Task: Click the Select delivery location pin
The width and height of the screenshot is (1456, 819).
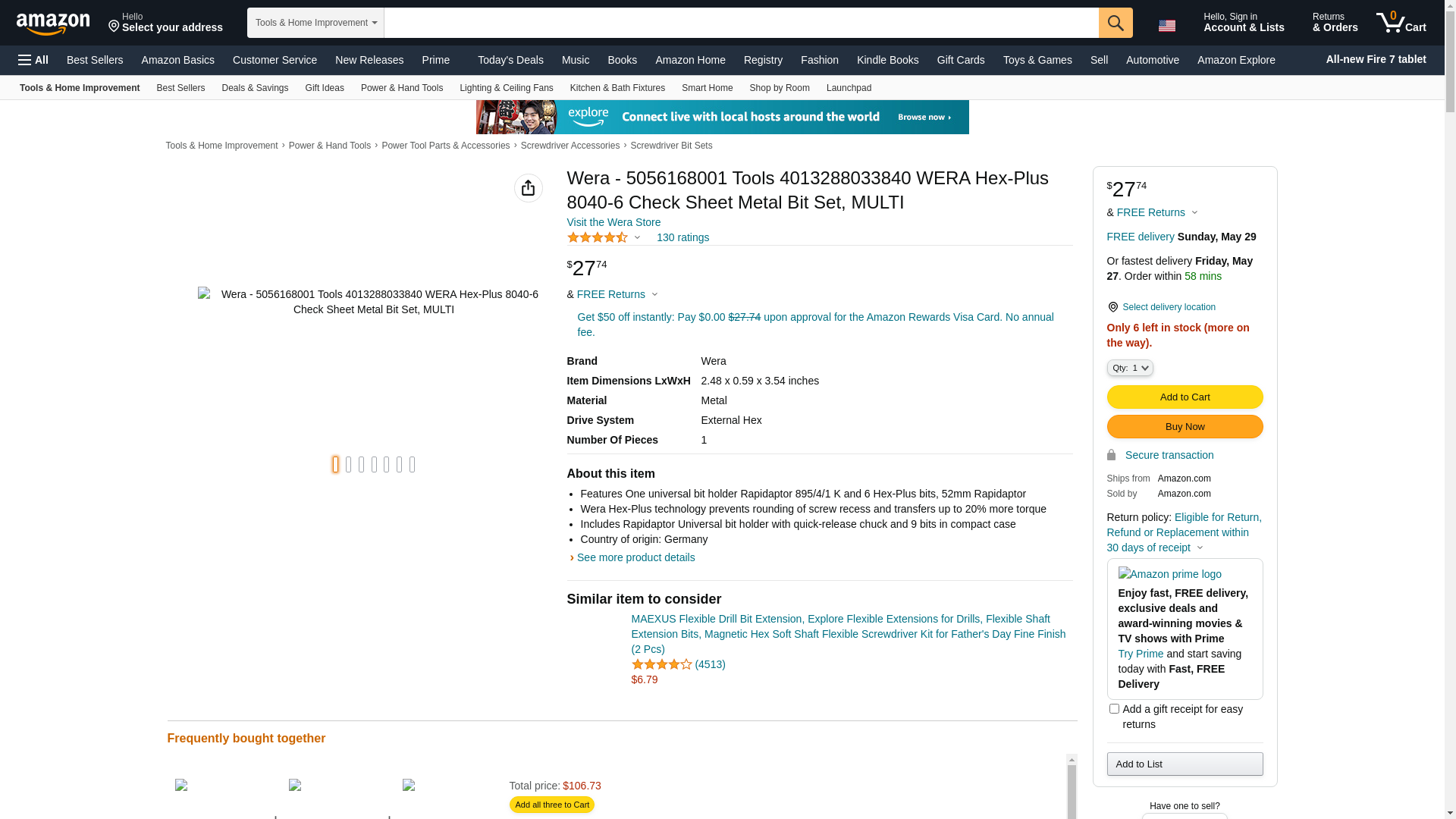Action: pyautogui.click(x=1112, y=307)
